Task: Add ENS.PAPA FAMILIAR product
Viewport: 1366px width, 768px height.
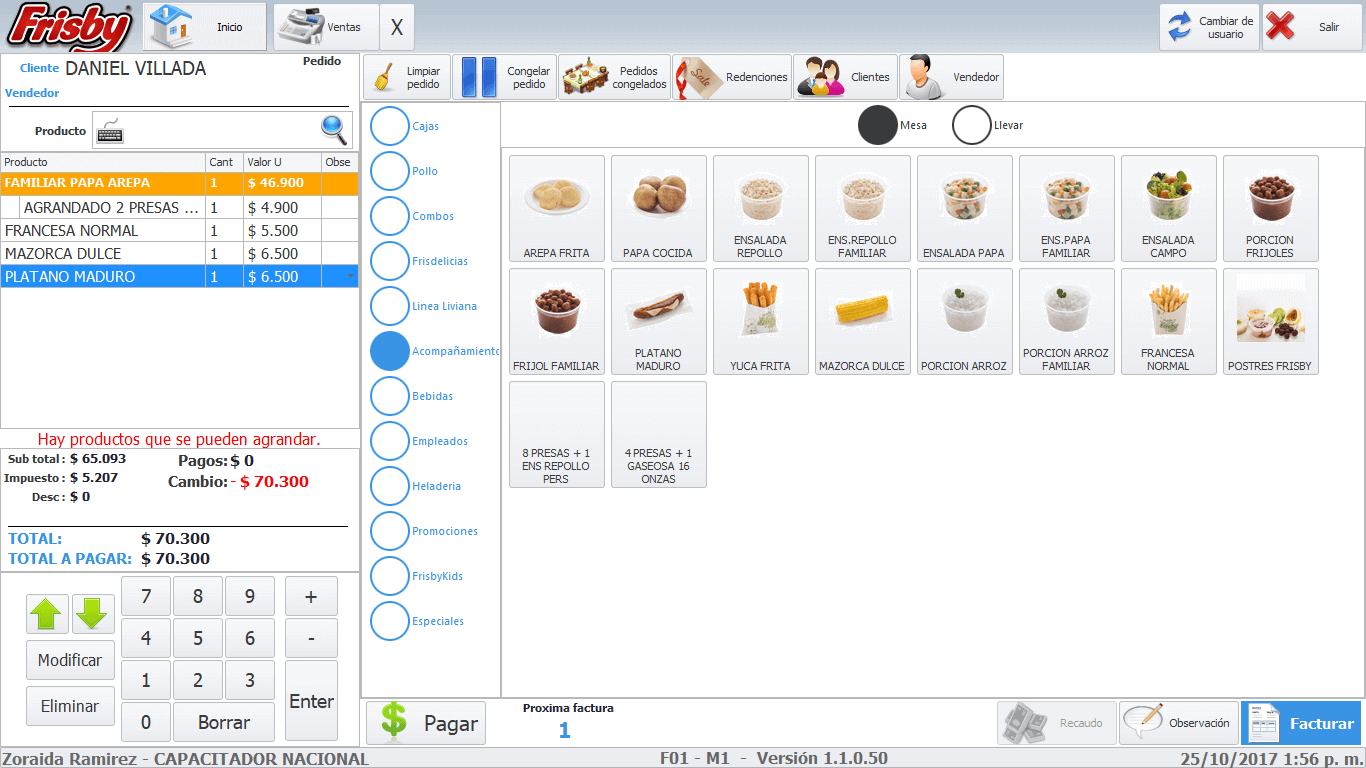Action: tap(1067, 208)
